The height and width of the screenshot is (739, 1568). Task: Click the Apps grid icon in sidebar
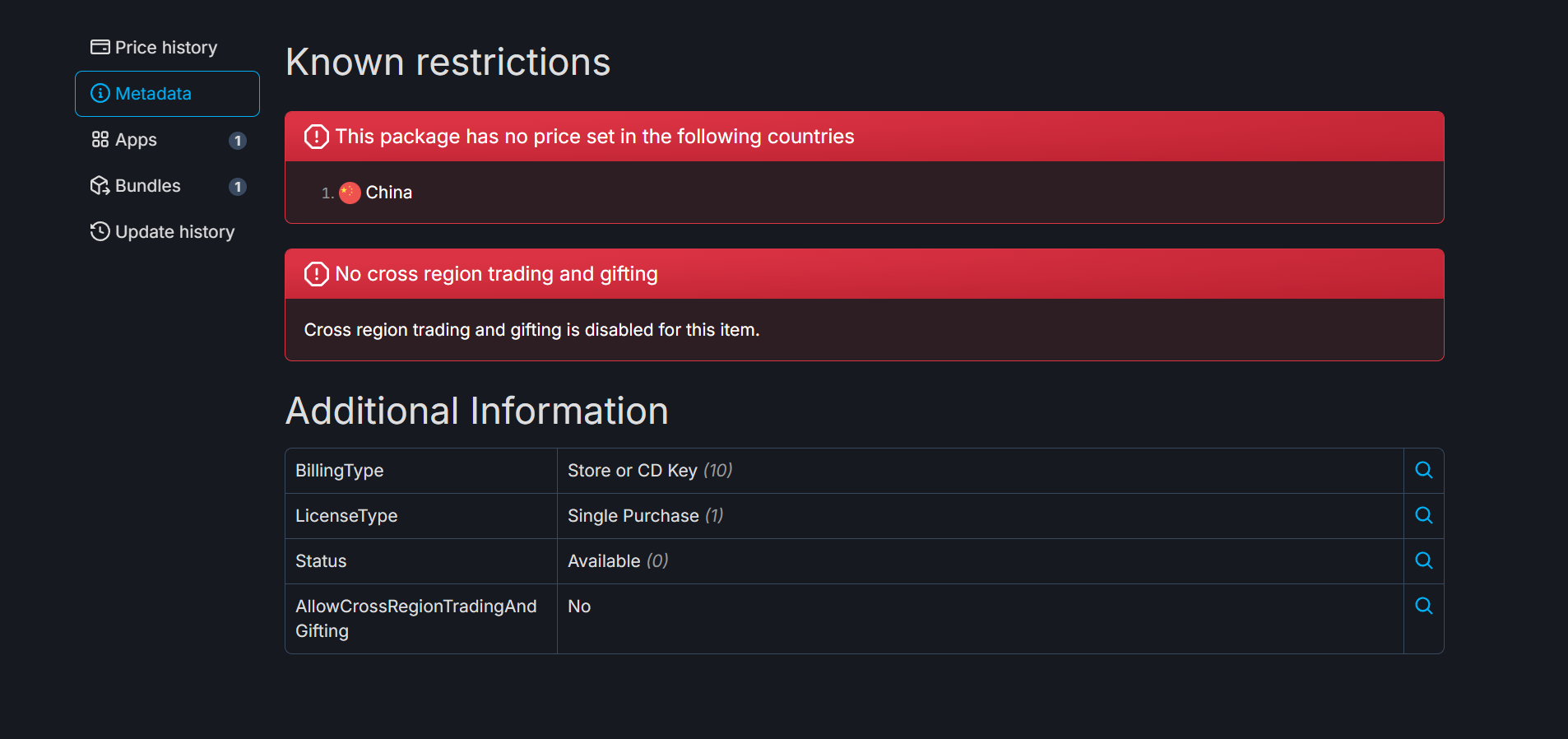click(x=100, y=139)
